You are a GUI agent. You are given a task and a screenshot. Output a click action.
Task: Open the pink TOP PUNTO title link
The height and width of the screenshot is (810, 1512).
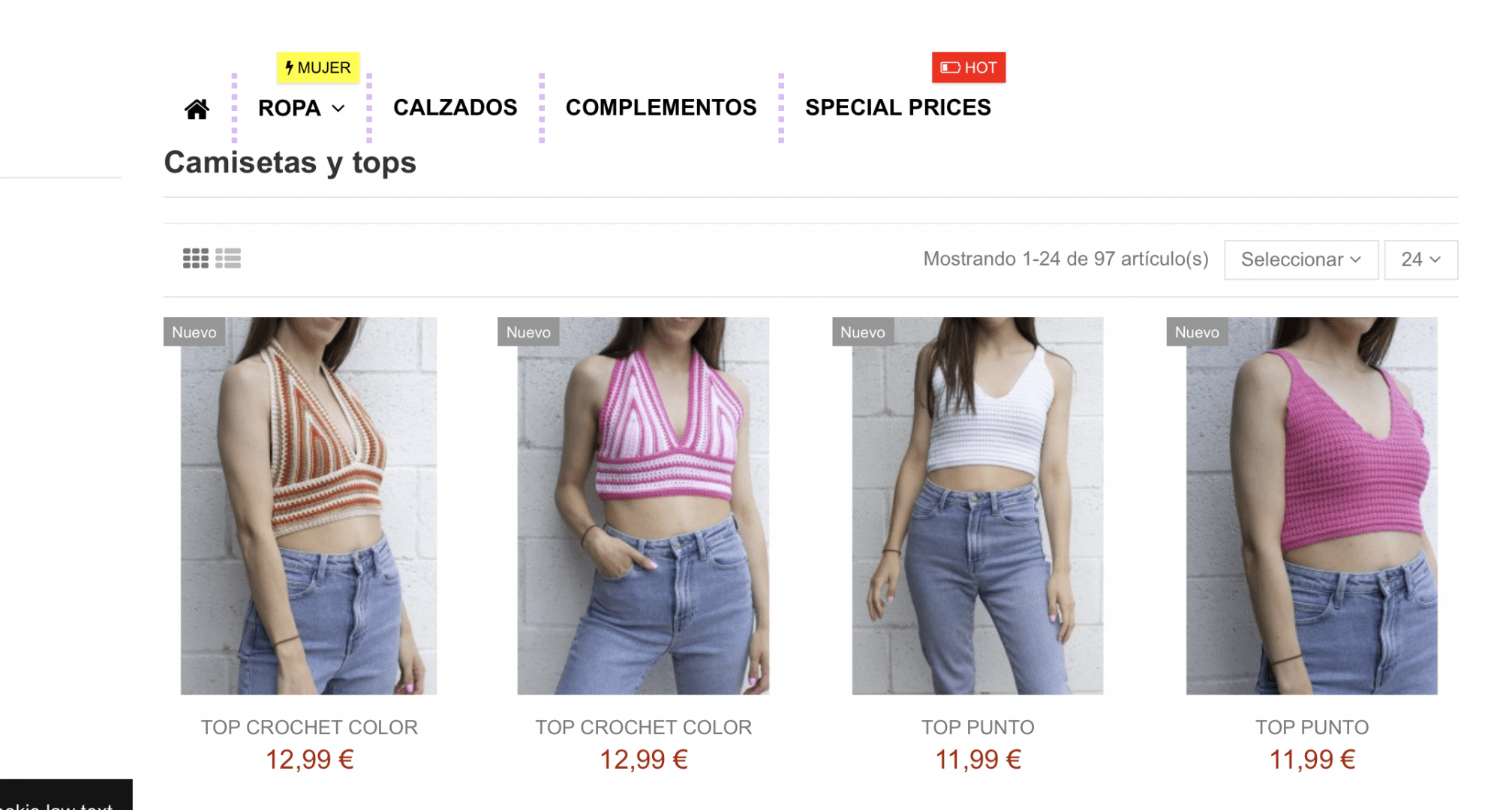tap(1312, 727)
